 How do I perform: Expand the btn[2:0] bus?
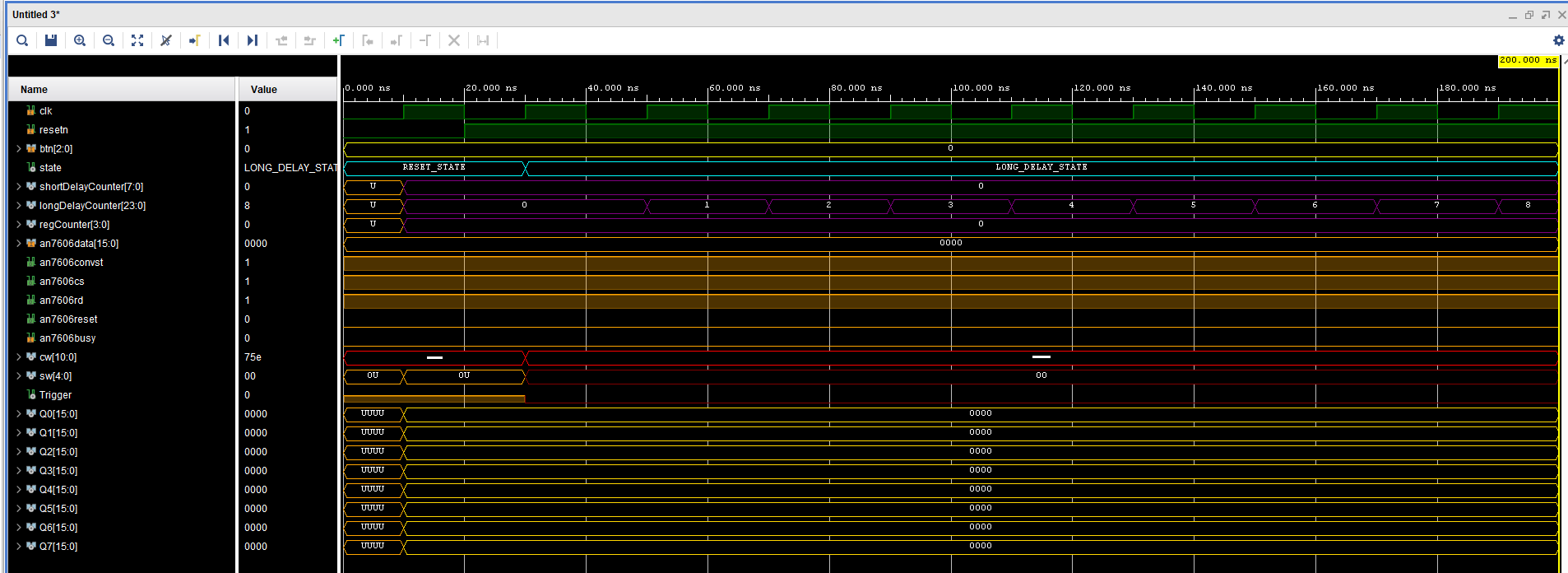[19, 149]
